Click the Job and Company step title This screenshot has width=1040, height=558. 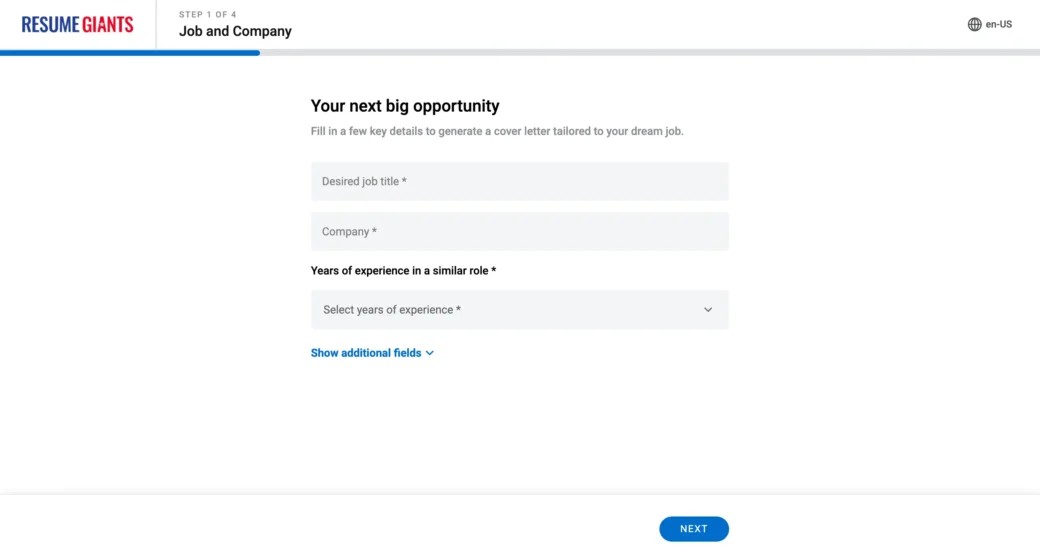click(235, 31)
